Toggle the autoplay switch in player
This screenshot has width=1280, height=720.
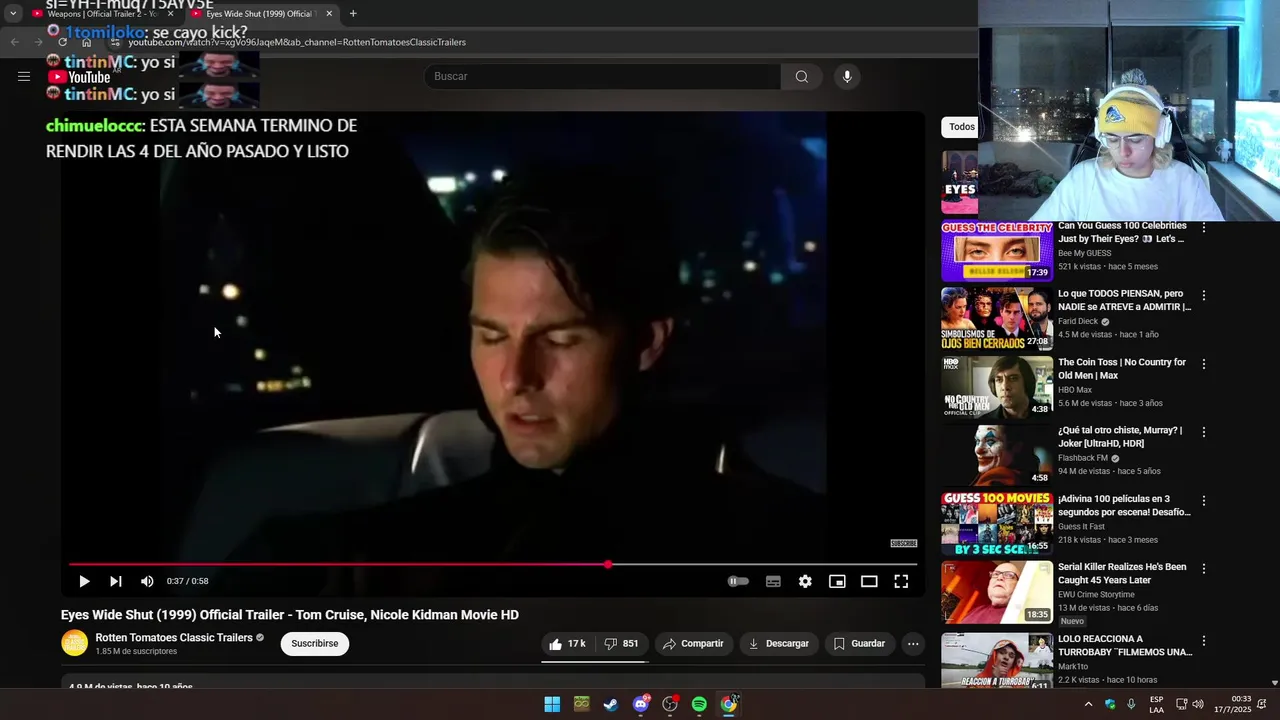tap(738, 581)
